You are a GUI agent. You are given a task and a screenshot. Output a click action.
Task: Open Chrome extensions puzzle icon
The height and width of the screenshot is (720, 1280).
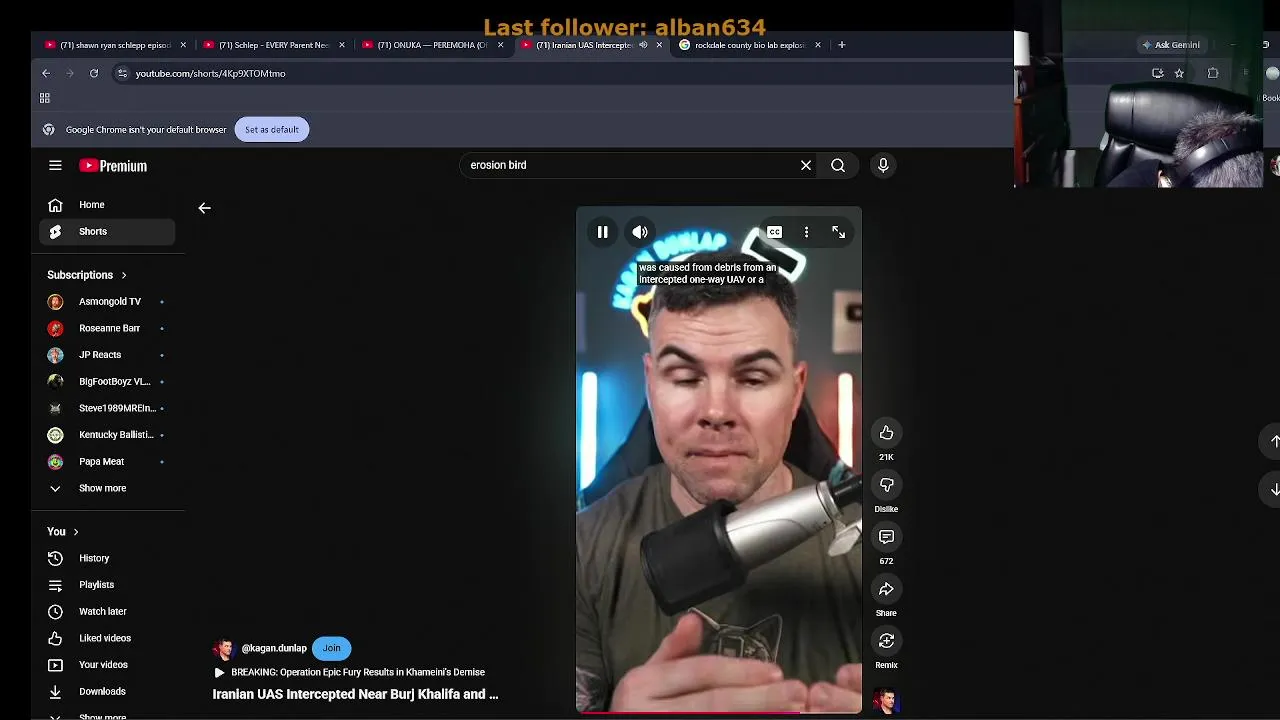tap(1213, 73)
